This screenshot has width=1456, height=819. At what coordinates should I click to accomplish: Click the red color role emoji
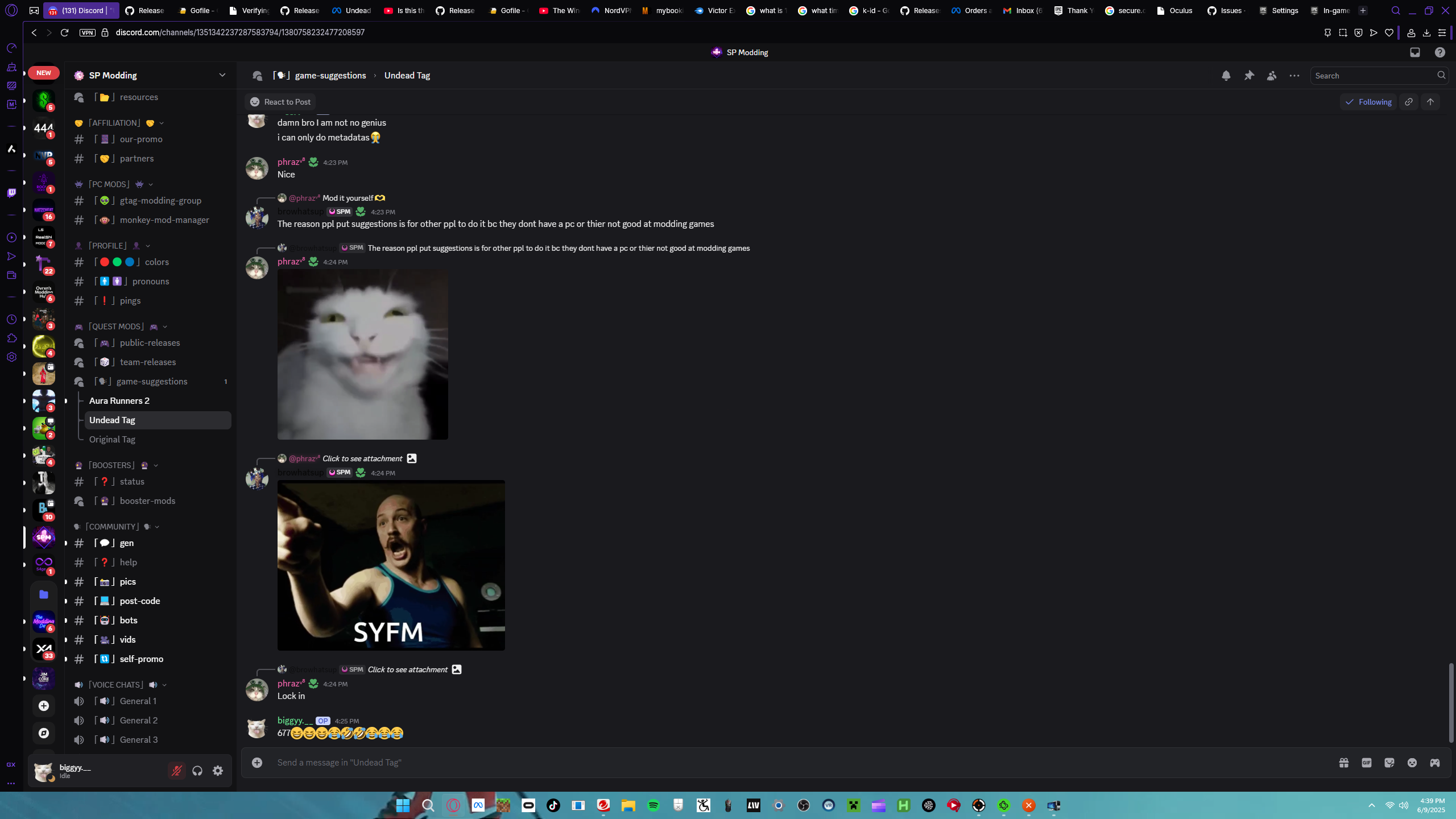[x=105, y=262]
